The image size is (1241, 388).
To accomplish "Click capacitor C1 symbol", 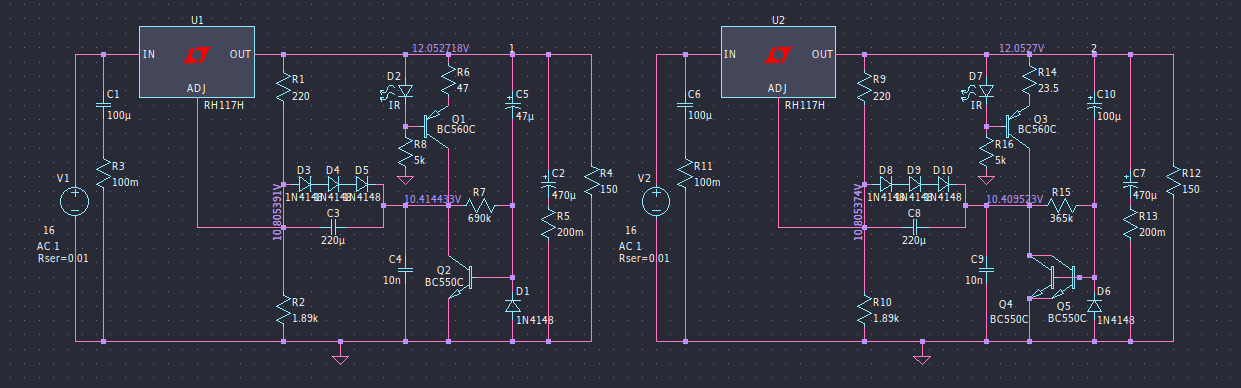I will coord(104,104).
